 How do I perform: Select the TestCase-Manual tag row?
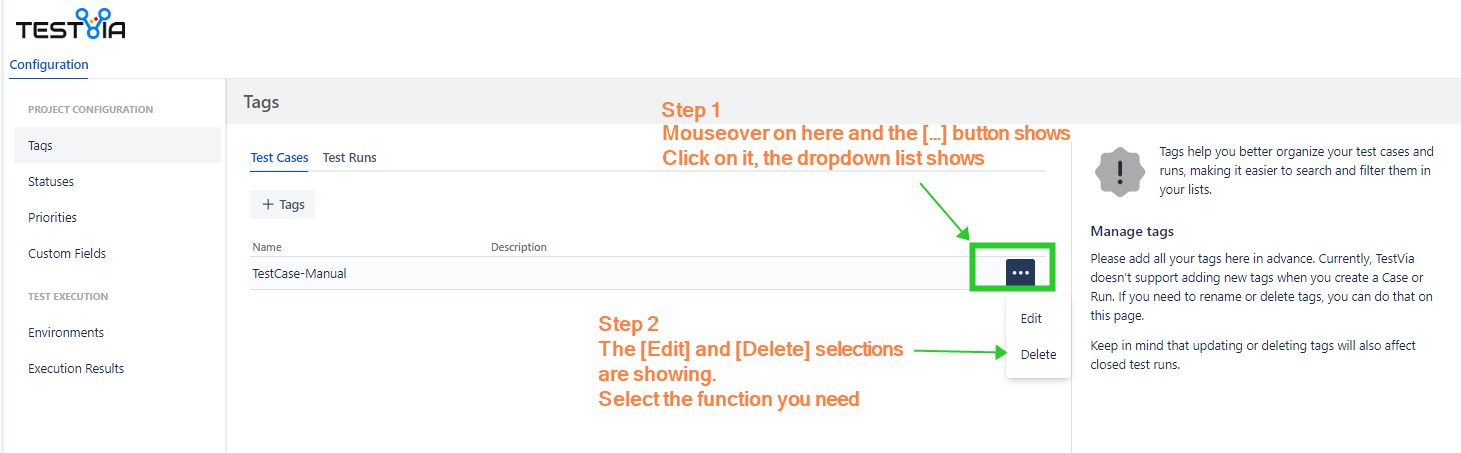(299, 274)
